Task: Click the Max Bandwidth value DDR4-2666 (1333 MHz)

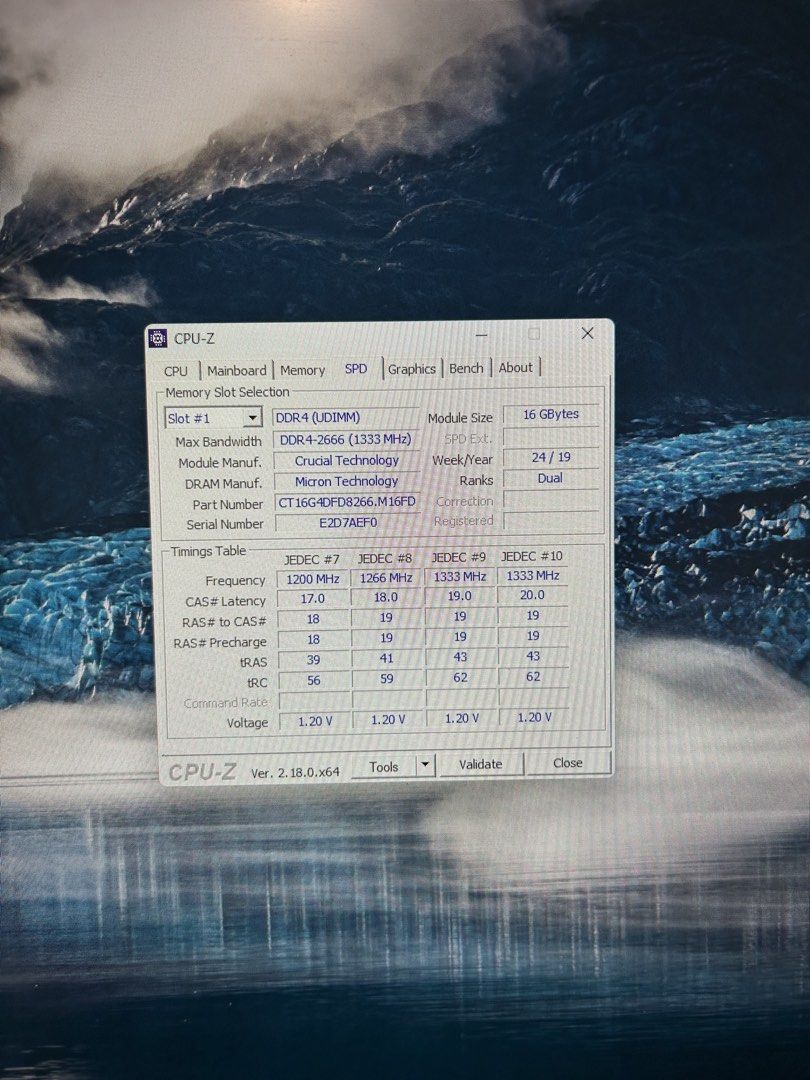Action: pos(346,439)
